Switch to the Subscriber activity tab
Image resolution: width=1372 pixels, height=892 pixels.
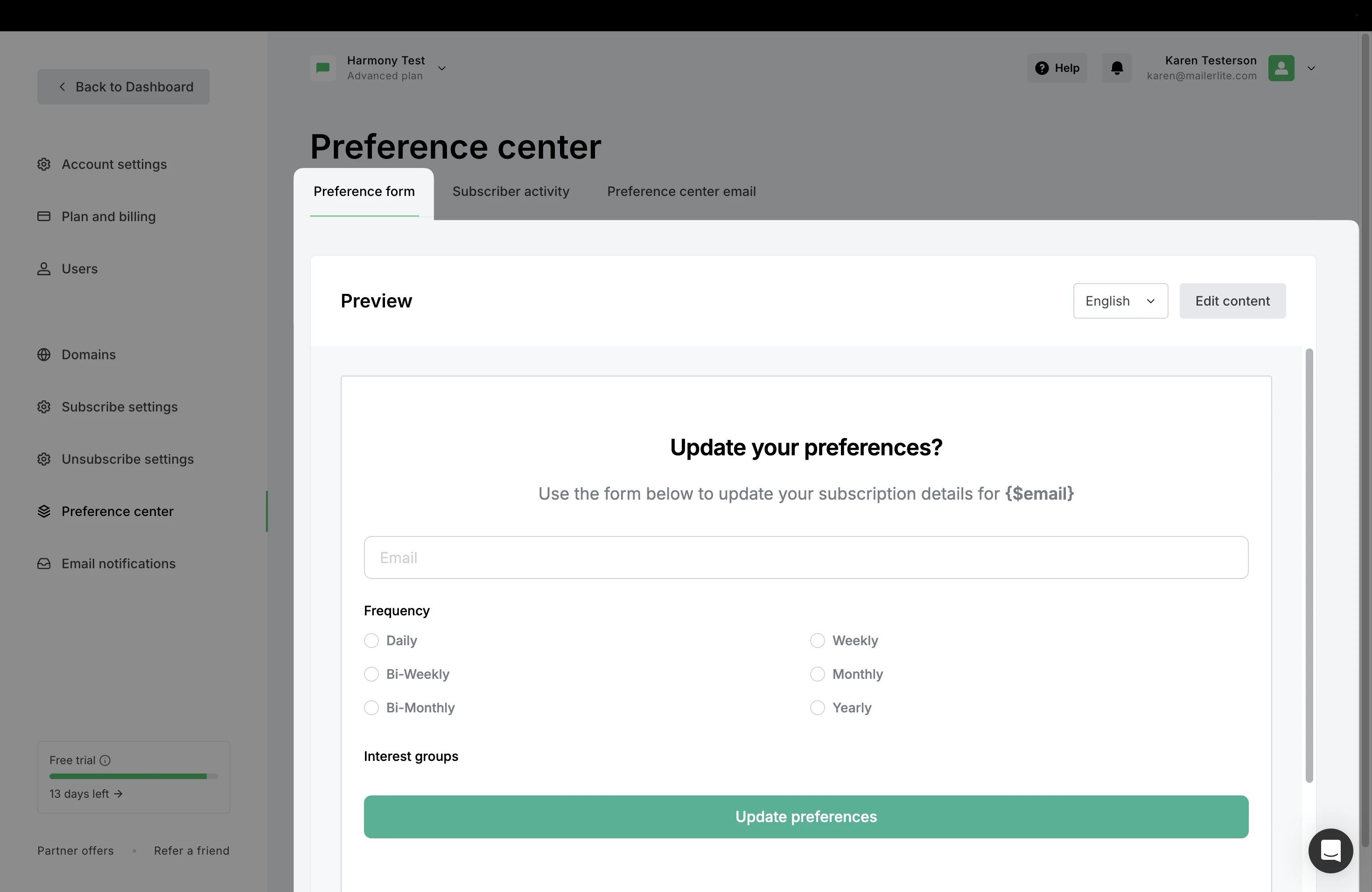510,191
